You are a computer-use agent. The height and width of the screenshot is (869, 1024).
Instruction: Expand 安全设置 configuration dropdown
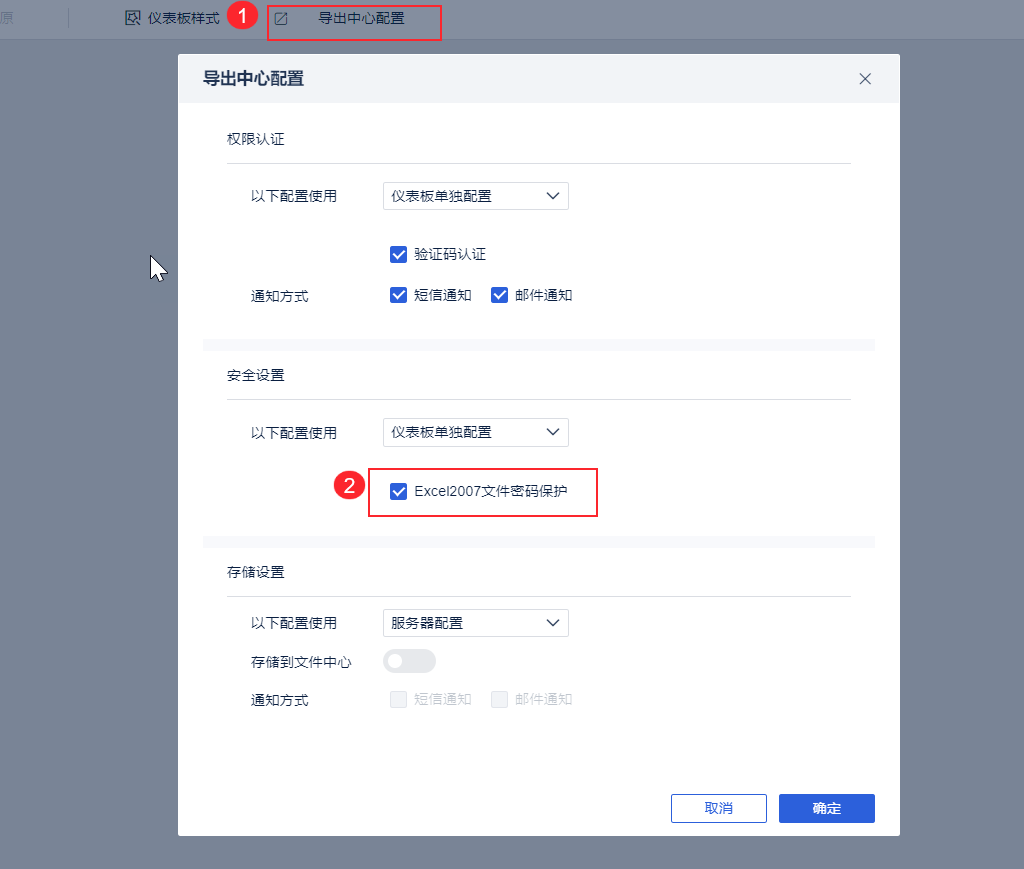(475, 432)
